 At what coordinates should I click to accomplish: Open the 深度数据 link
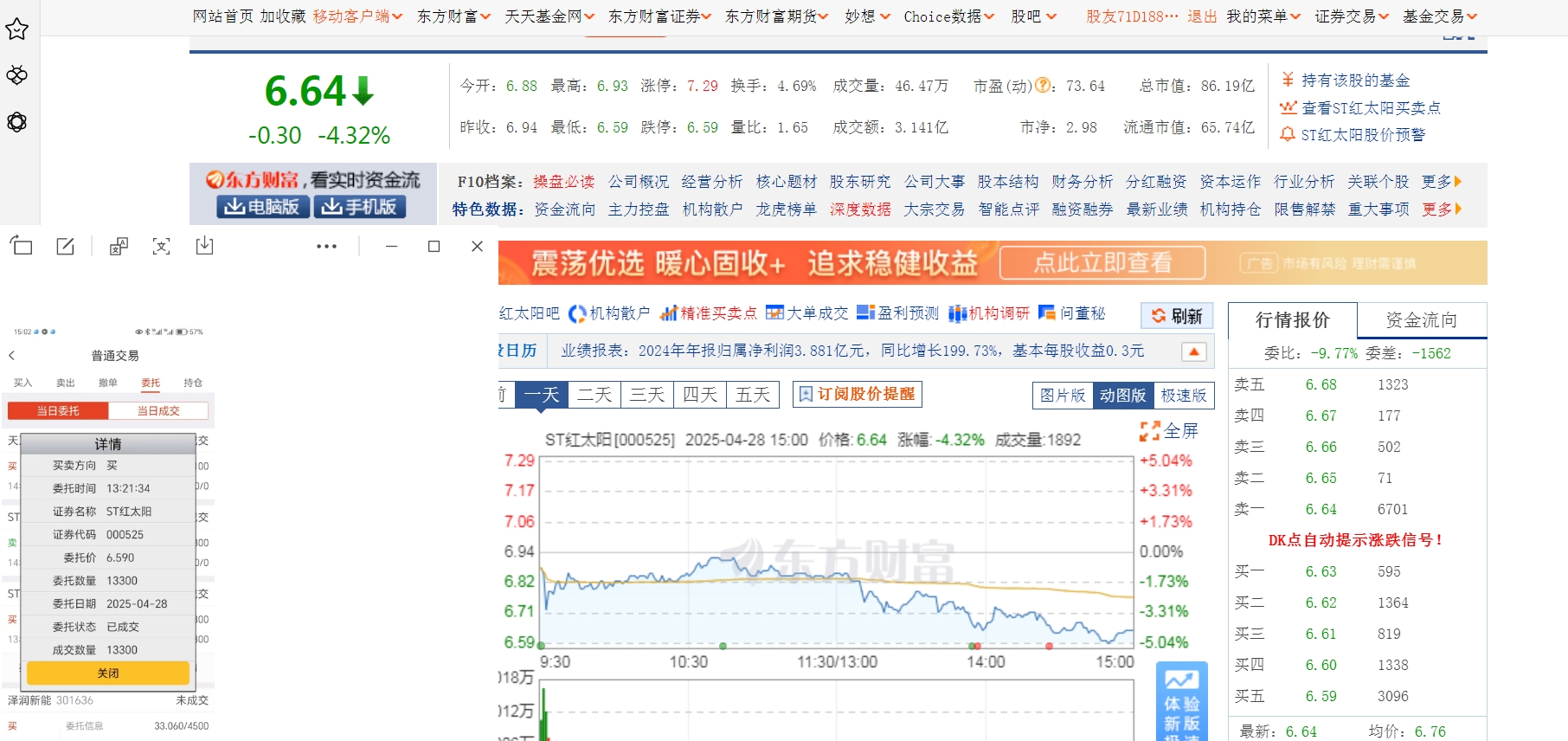(x=860, y=209)
